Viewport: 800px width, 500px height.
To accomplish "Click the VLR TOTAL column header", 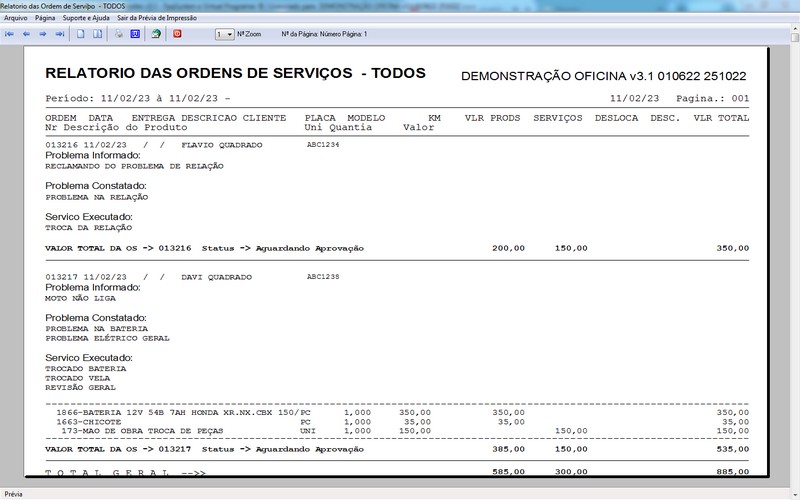I will tap(721, 118).
